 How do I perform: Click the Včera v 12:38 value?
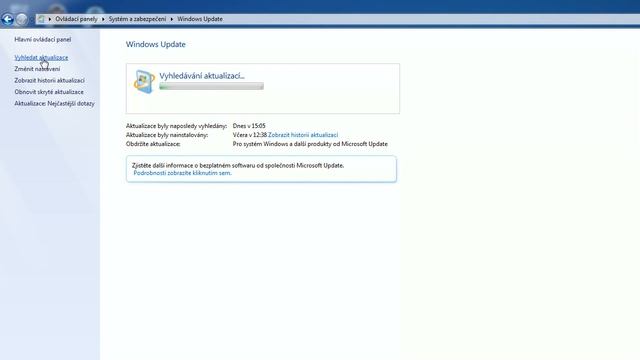pyautogui.click(x=250, y=135)
